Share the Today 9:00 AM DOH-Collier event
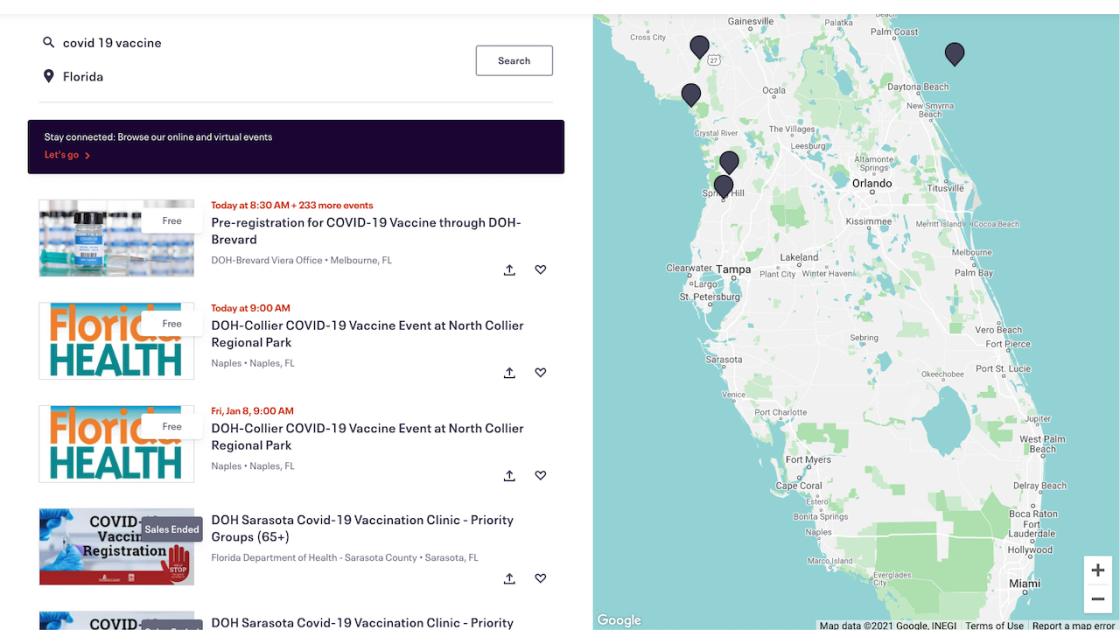This screenshot has height=630, width=1120. (x=509, y=373)
